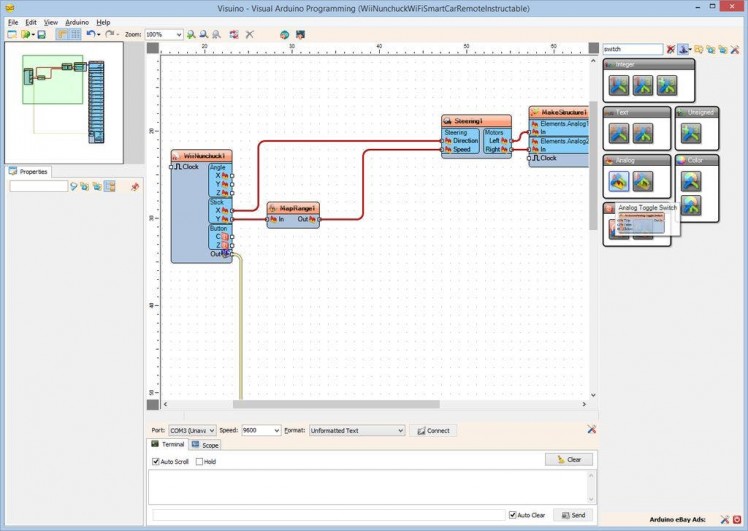Pick first Integer switch component icon

(619, 86)
